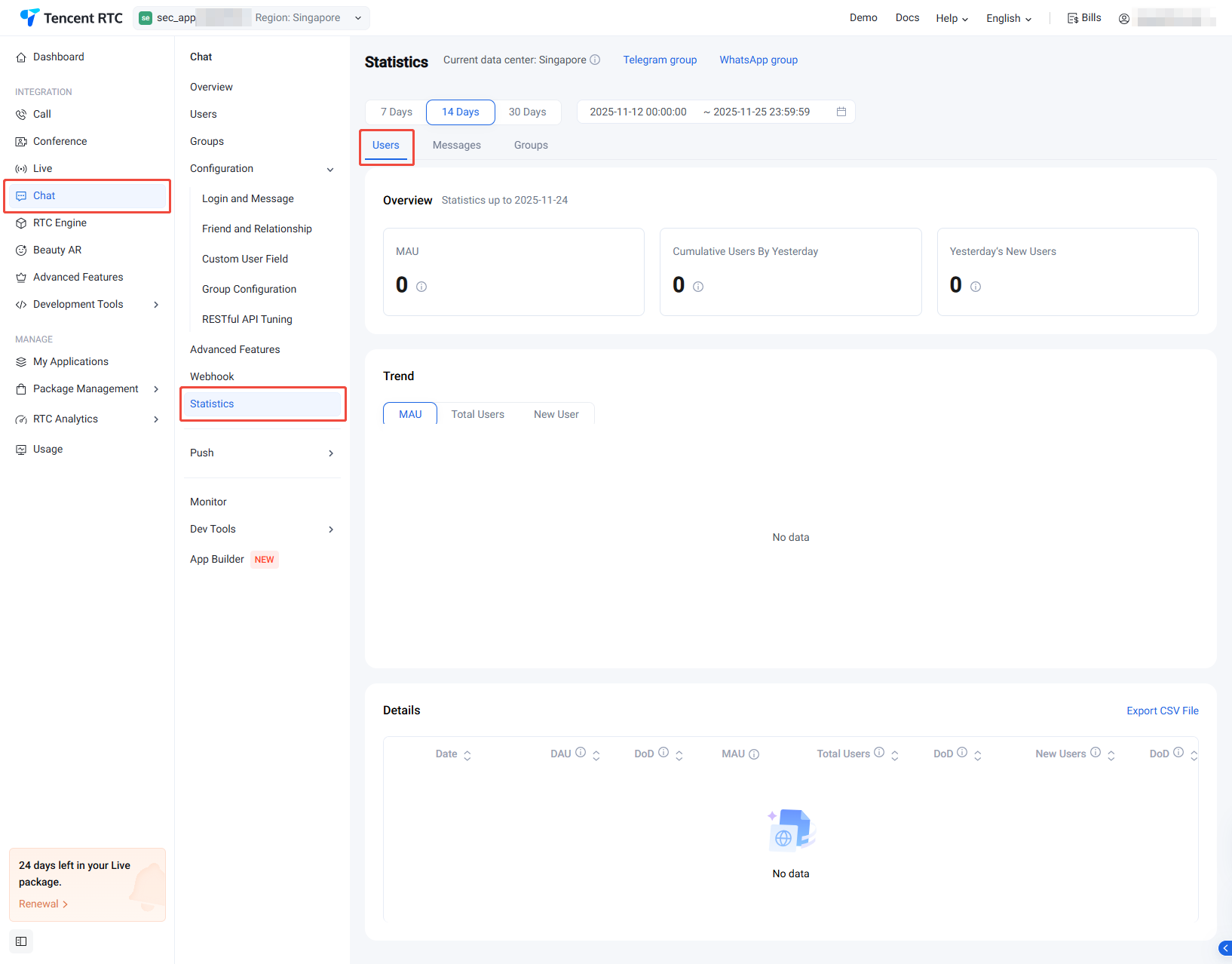Click info icon beside Total Users column header
Viewport: 1232px width, 964px height.
point(879,752)
